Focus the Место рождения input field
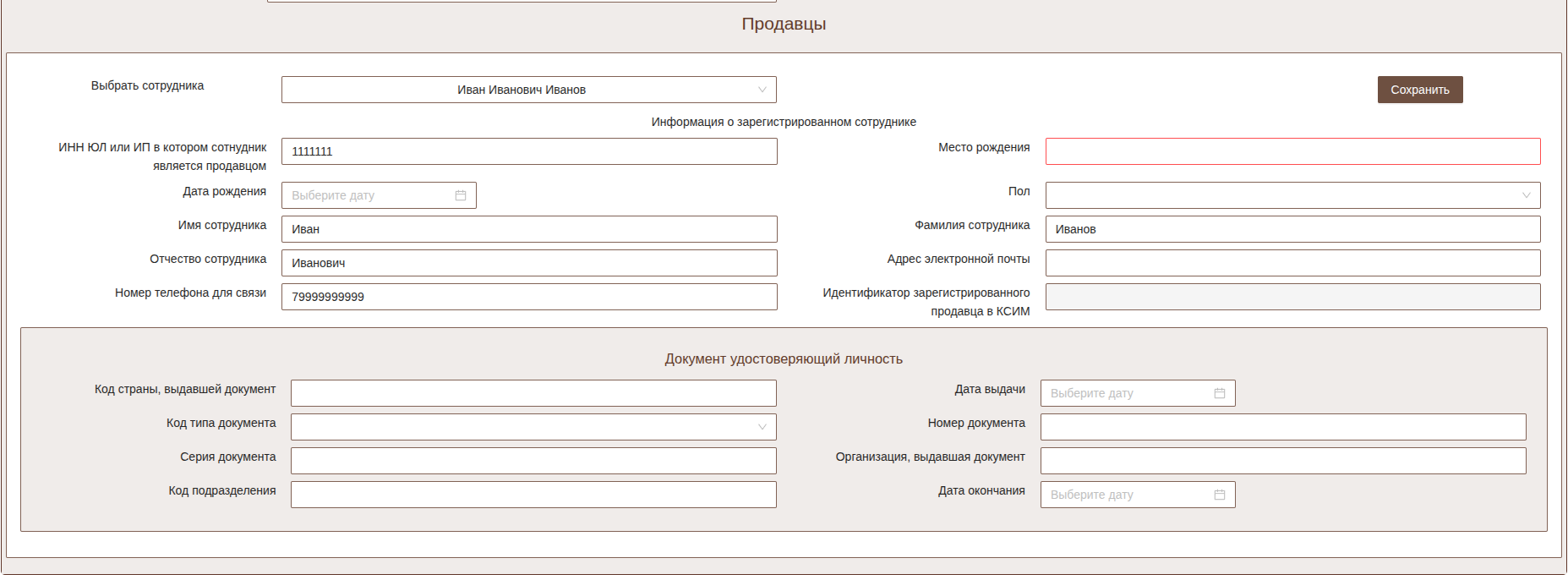Viewport: 1568px width, 580px height. pos(1292,151)
